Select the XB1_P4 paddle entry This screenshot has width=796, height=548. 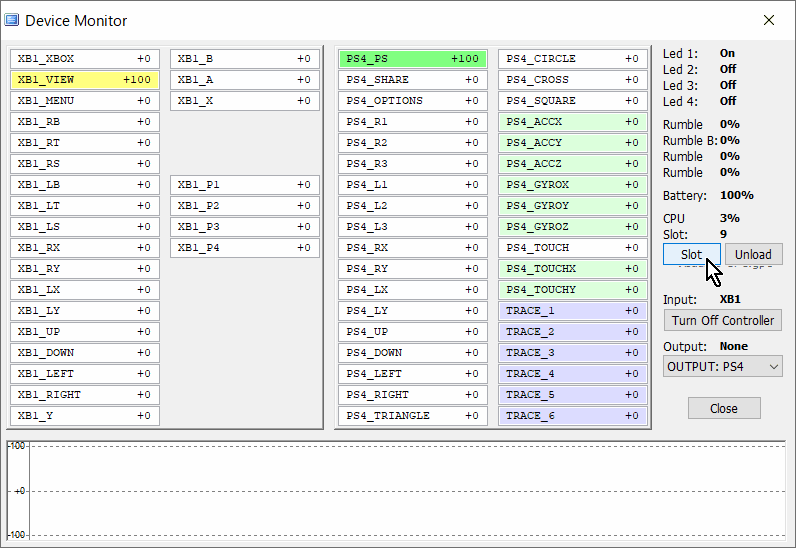tap(245, 248)
